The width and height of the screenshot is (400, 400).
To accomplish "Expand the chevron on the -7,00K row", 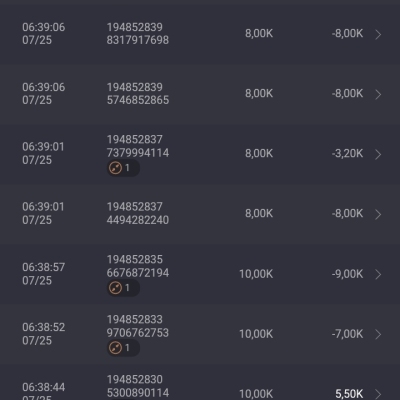I will [x=378, y=334].
